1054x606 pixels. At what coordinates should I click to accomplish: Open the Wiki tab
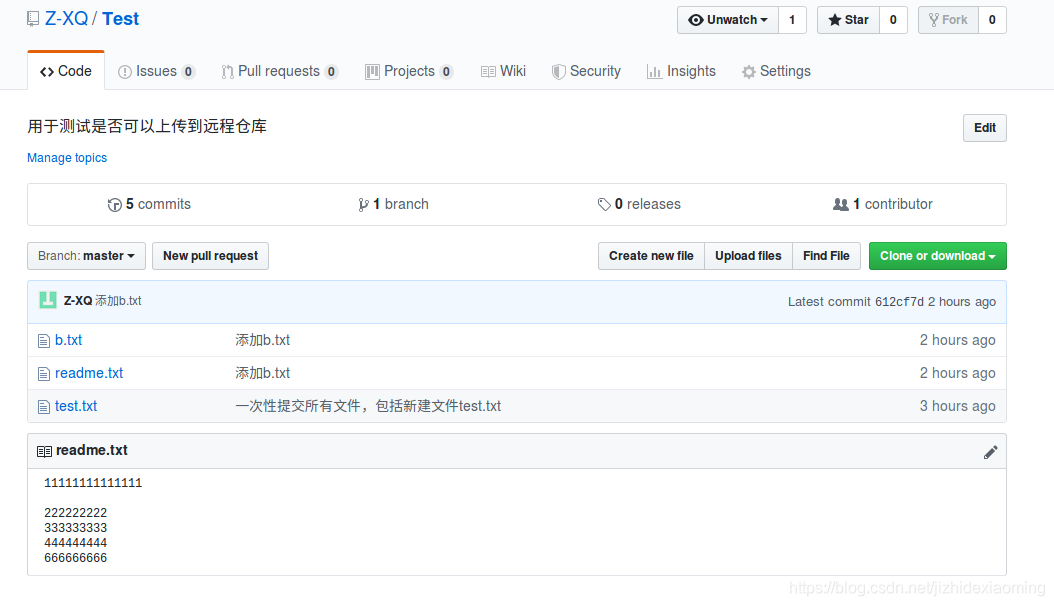tap(503, 71)
